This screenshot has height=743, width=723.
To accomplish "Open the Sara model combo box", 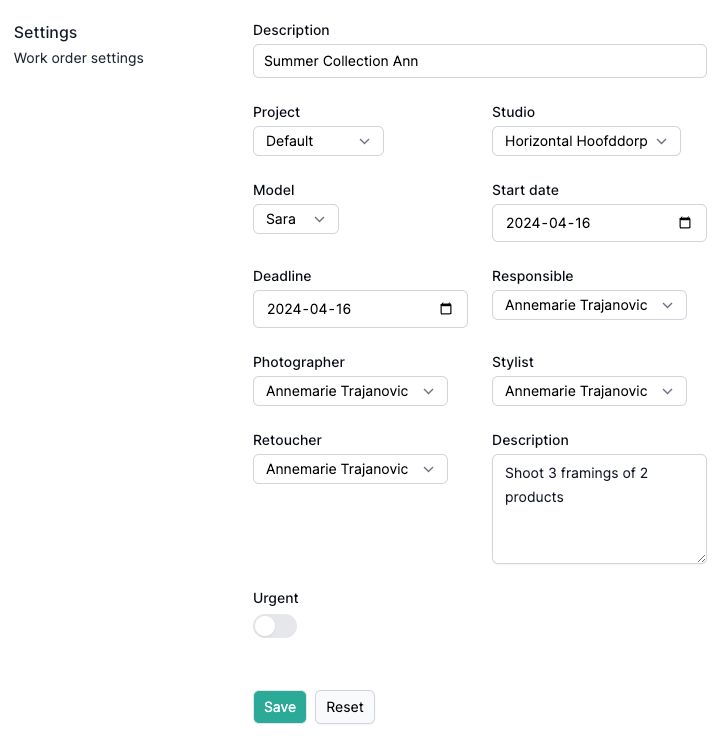I will pyautogui.click(x=296, y=219).
